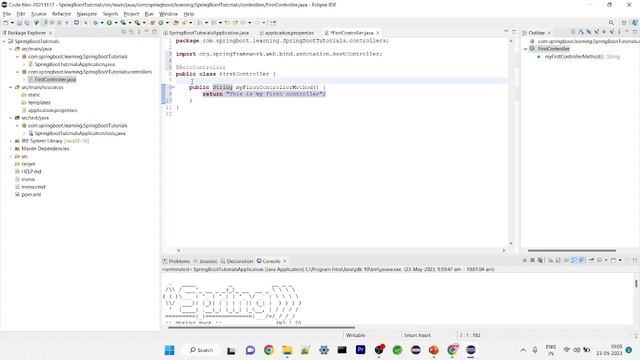
Task: Click the toolbar Search magnifier icon
Action: pos(611,23)
